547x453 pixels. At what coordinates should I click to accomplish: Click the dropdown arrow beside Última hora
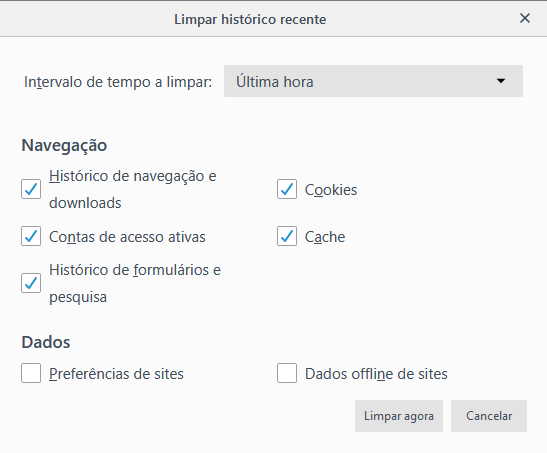point(501,81)
